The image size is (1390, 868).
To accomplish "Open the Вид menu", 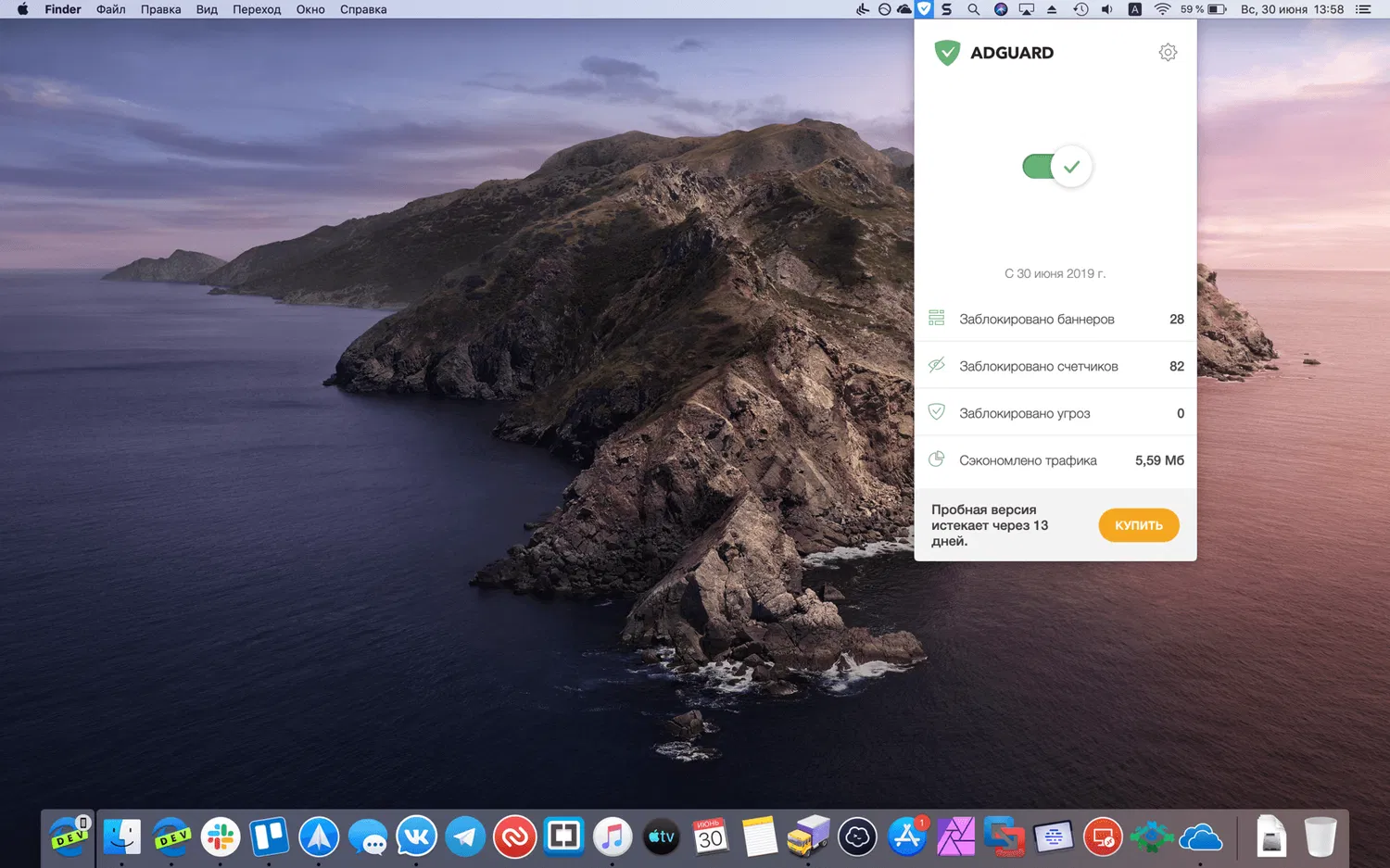I will (x=207, y=9).
